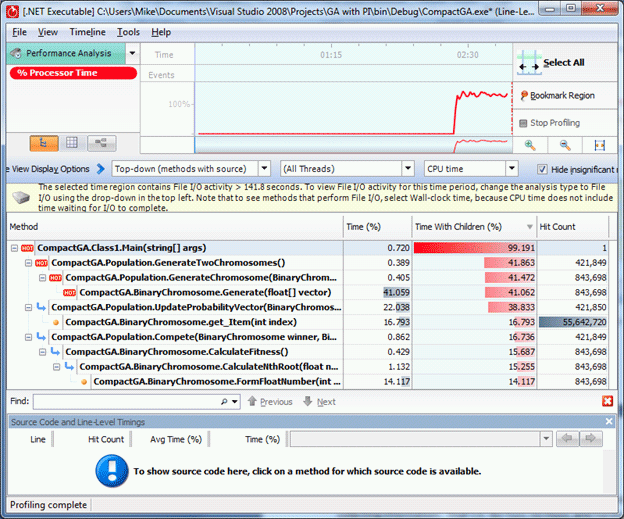Click the Select All button text
The width and height of the screenshot is (624, 519).
[564, 62]
